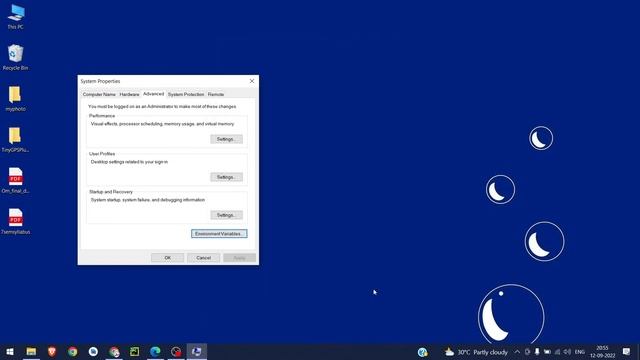Switch to the Computer Name tab
Screen dimensions: 640x360
[x=99, y=94]
